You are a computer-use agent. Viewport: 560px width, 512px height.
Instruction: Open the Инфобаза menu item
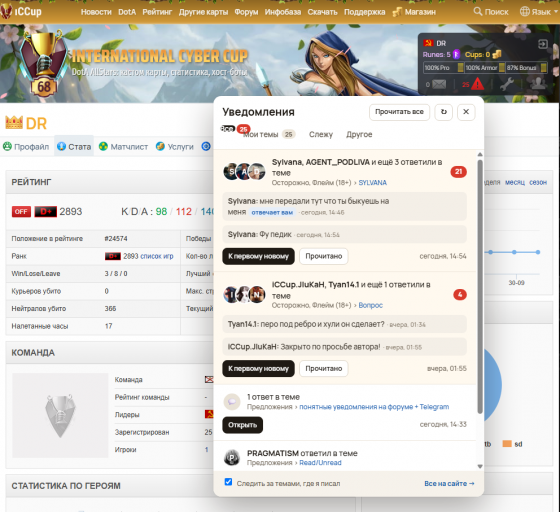pyautogui.click(x=283, y=12)
